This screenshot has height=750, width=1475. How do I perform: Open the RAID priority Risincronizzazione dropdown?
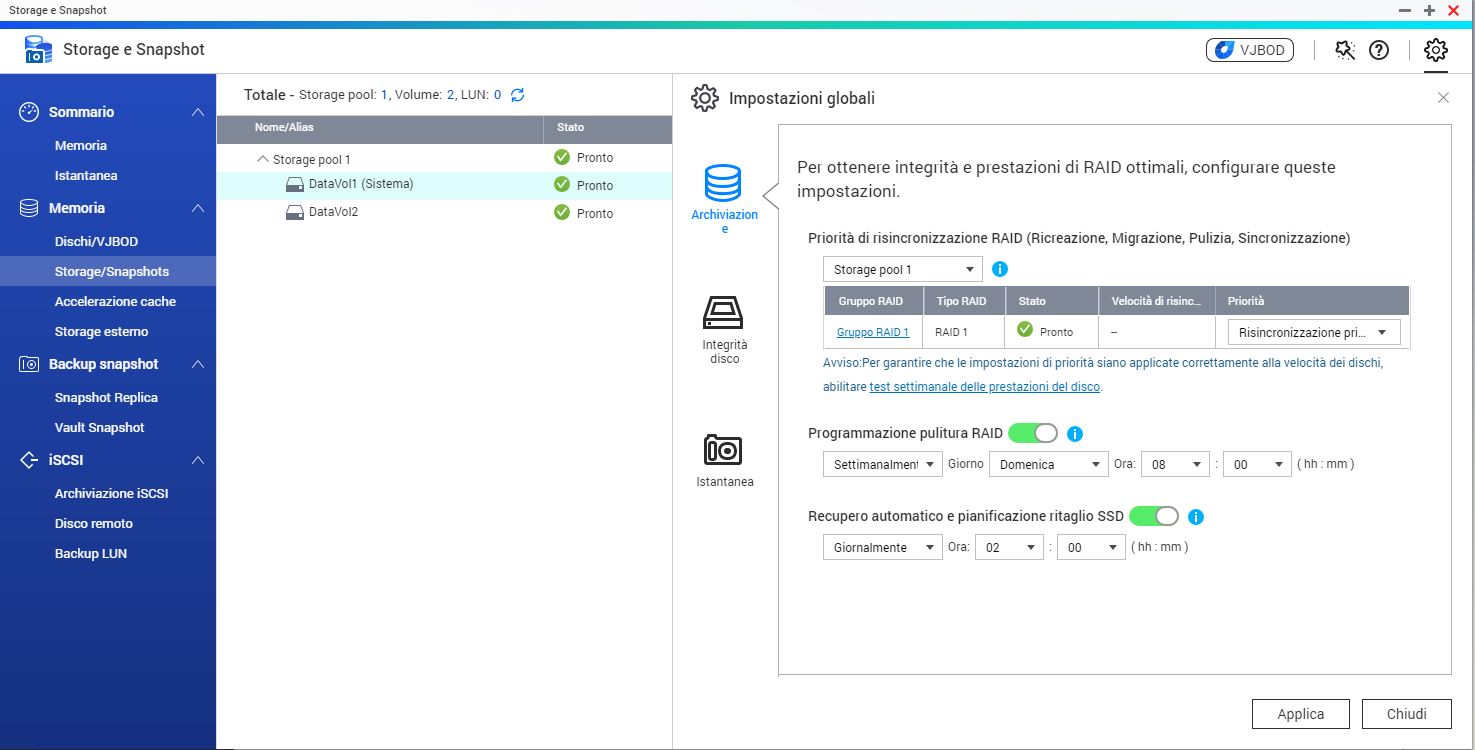pyautogui.click(x=1313, y=332)
